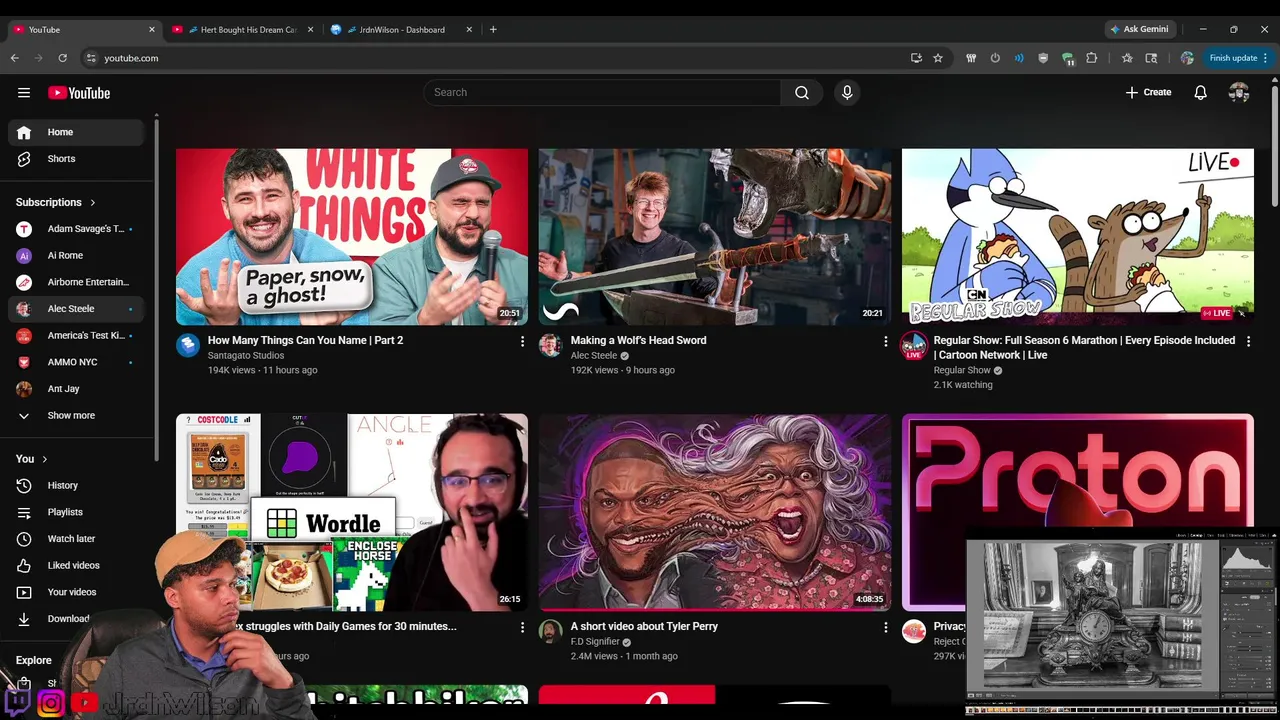Start voice search with the microphone
Screen dimensions: 1280x720
click(847, 93)
